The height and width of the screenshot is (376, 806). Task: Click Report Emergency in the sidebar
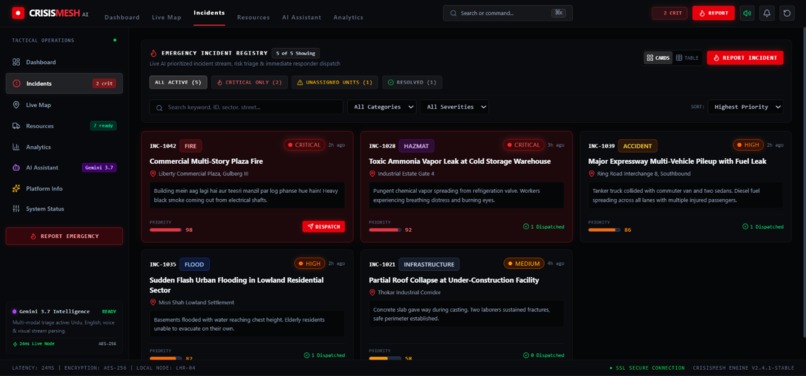pos(64,236)
